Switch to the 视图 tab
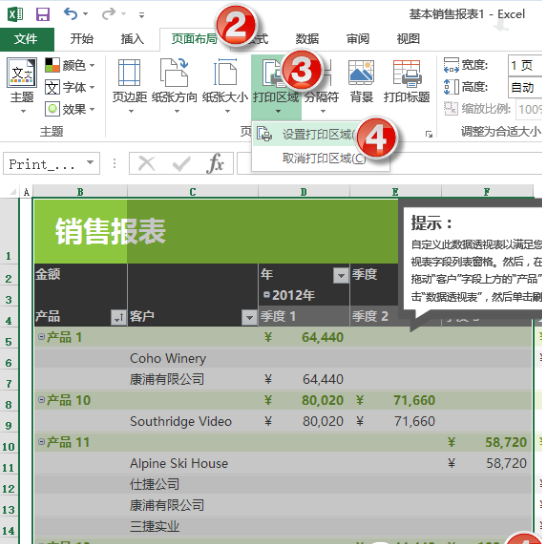Screen dimensions: 542x544 (409, 39)
